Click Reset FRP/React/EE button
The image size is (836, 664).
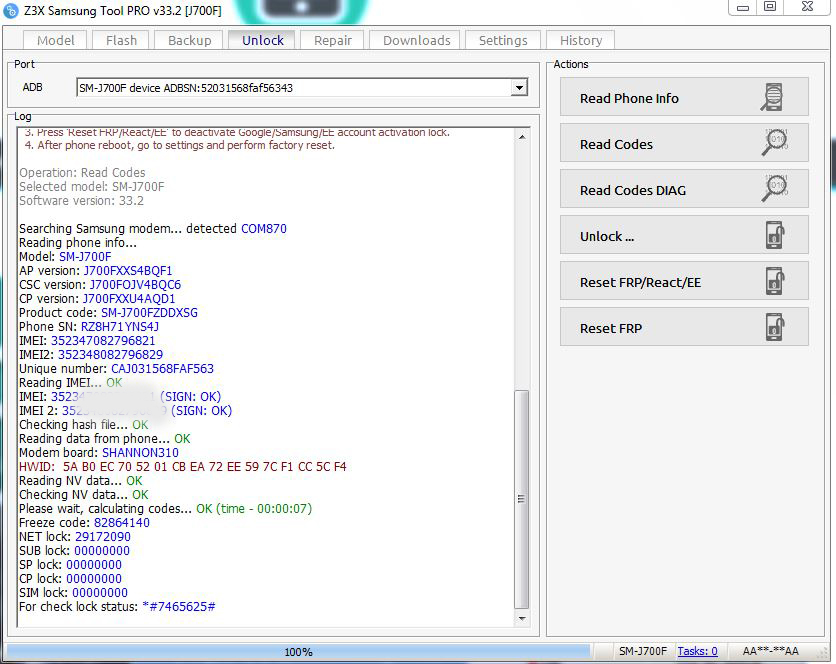(684, 282)
